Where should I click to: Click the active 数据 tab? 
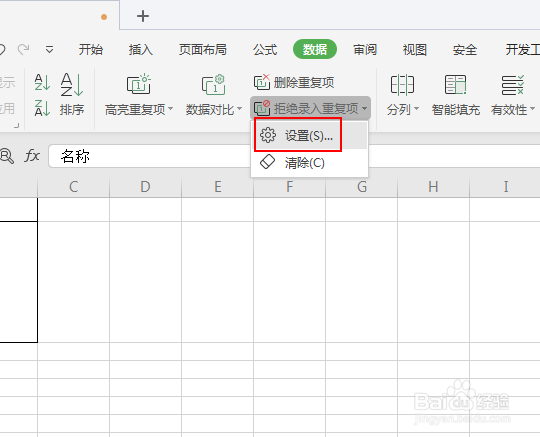(315, 49)
